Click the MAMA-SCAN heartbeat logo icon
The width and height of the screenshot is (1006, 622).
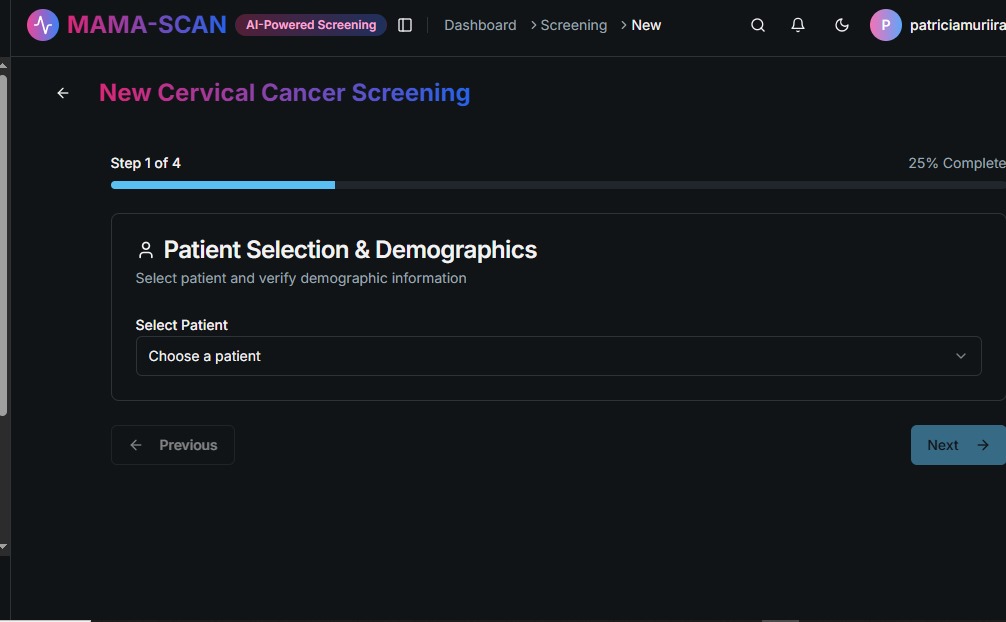43,25
